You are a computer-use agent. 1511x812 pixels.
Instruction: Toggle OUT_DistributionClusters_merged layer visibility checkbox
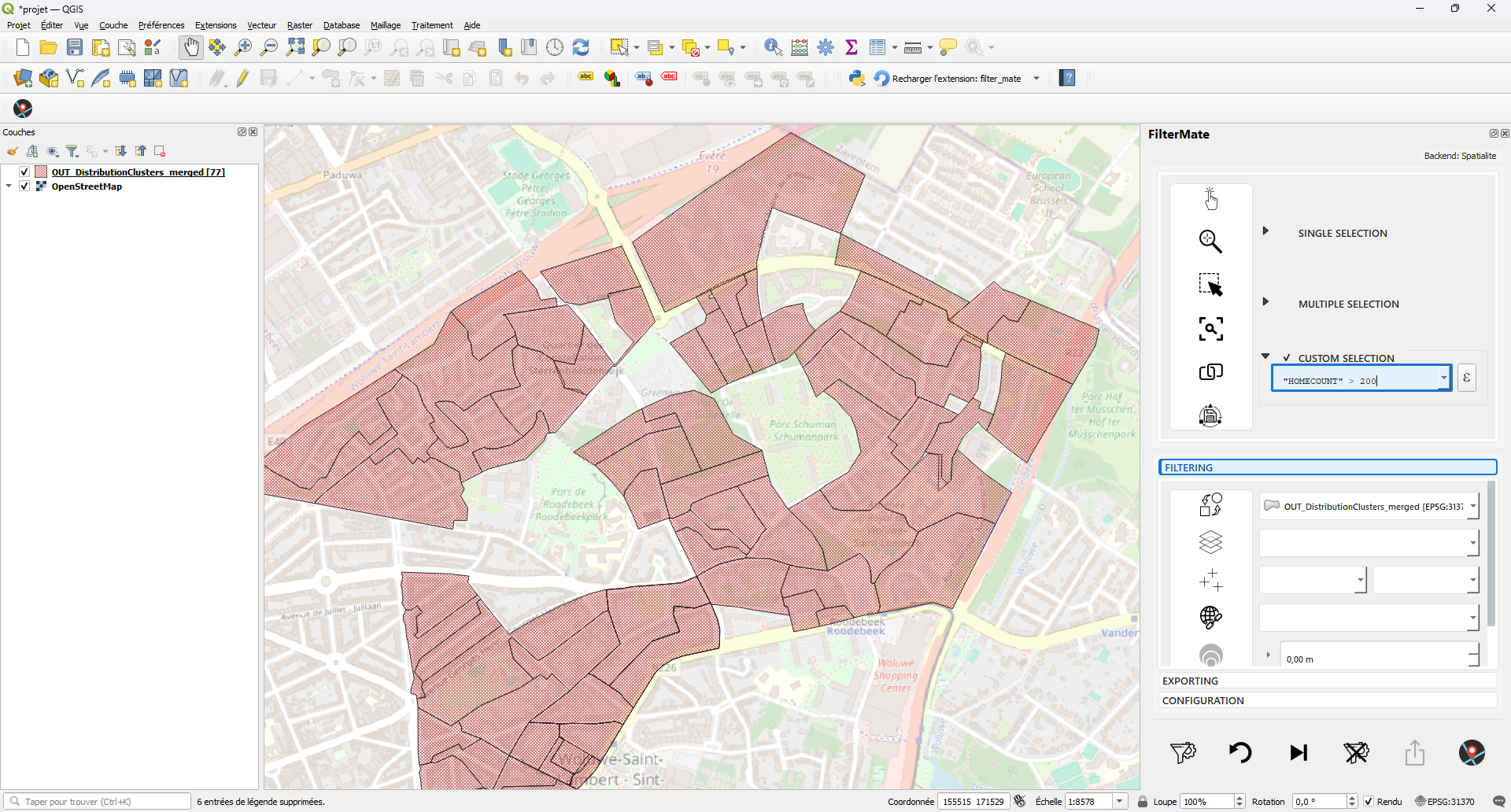point(24,172)
